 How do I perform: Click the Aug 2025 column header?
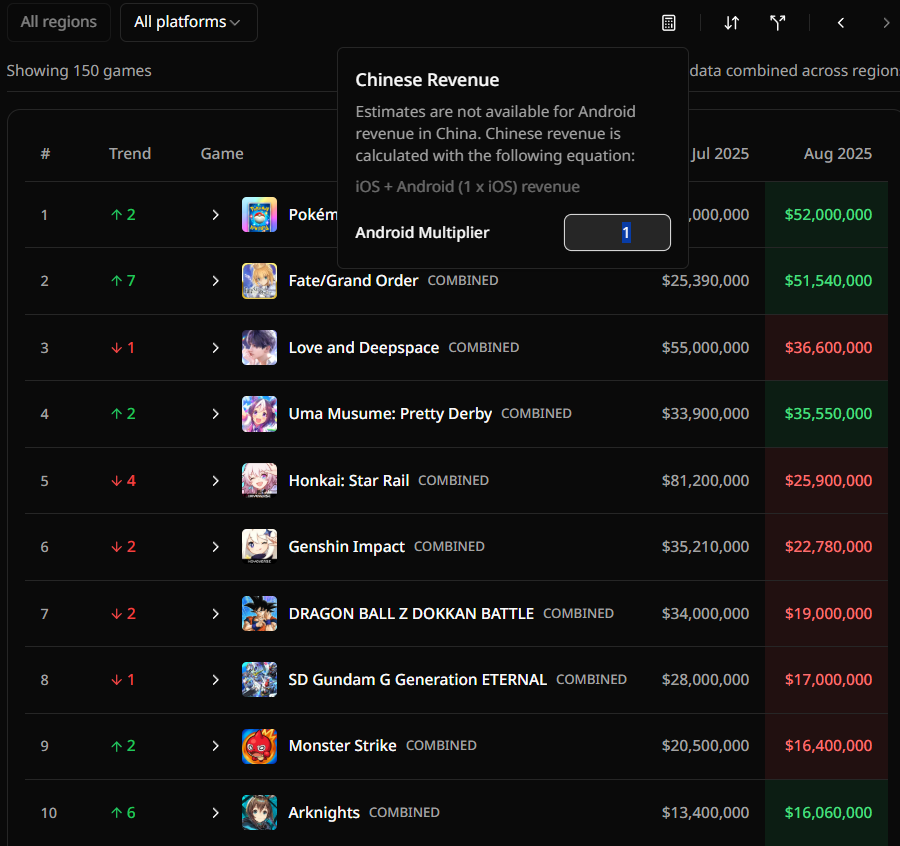pos(837,154)
